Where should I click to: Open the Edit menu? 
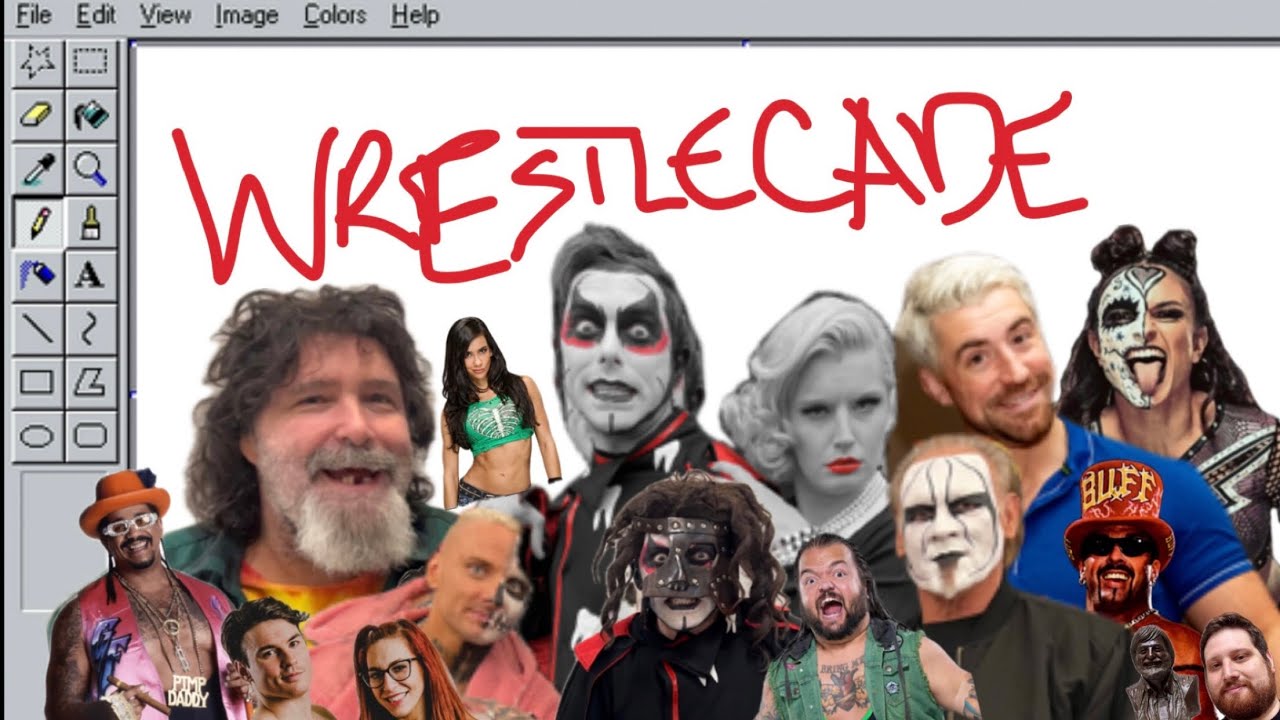tap(96, 15)
